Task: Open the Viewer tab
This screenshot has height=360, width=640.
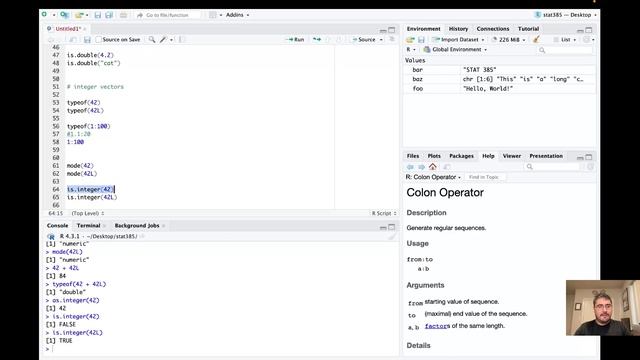Action: [x=511, y=156]
